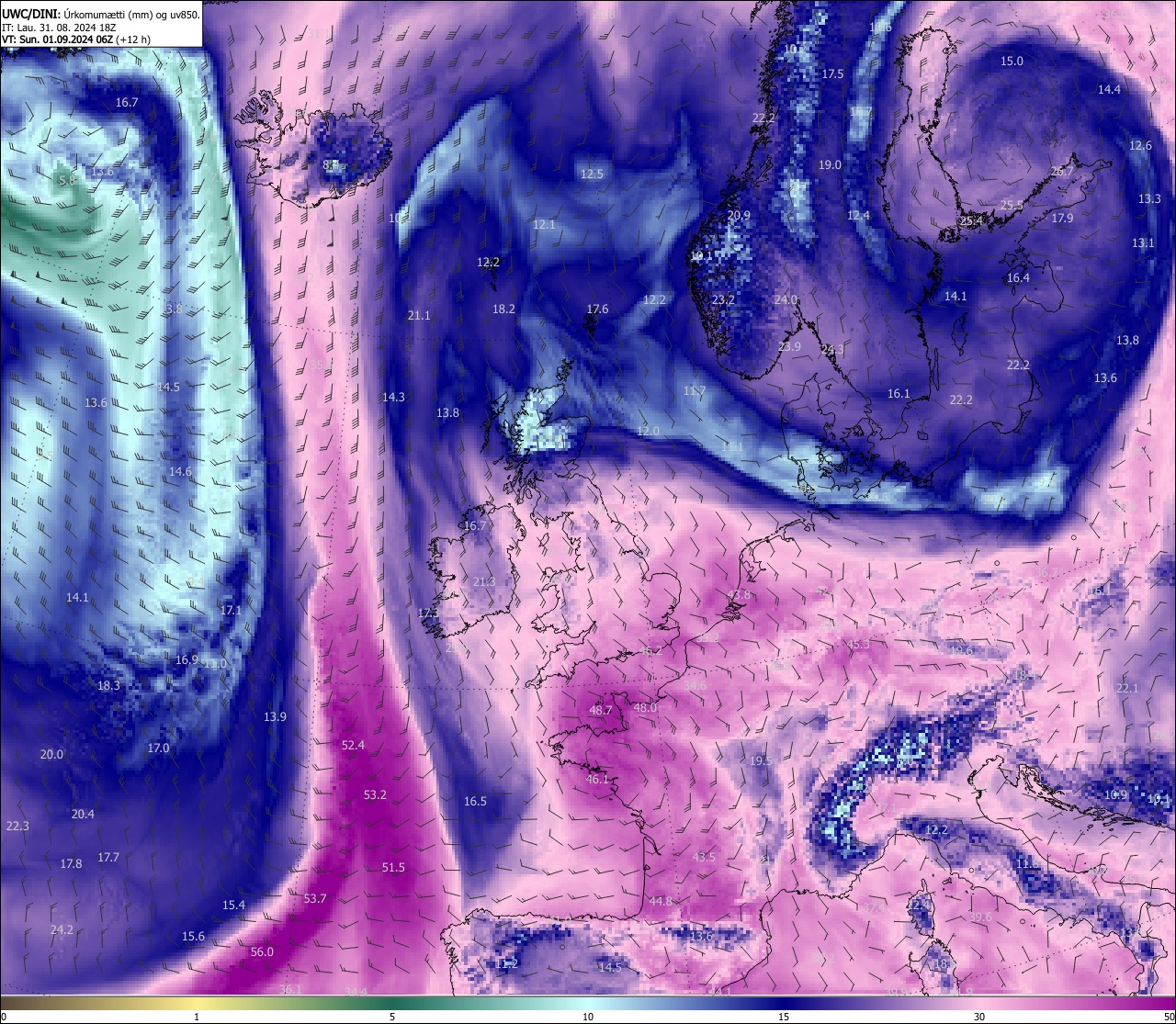Click the VT: Sun. 01.09.2024 06Z line
Screen dimensions: 1176x1024
pyautogui.click(x=76, y=39)
